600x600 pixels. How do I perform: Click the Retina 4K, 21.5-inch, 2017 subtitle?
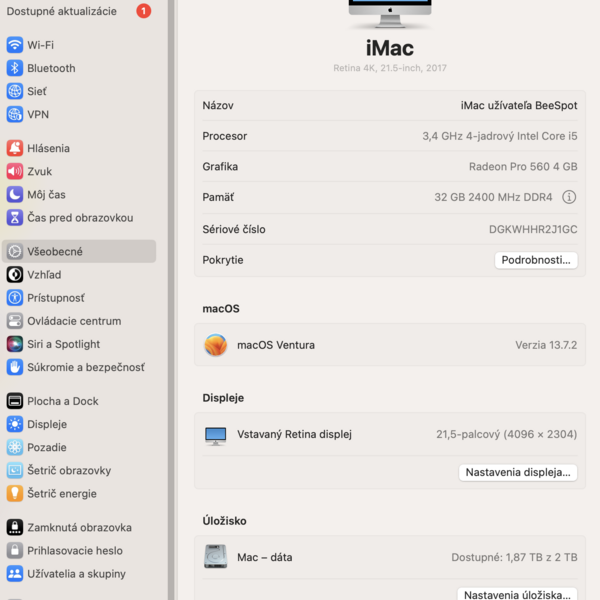tap(390, 68)
